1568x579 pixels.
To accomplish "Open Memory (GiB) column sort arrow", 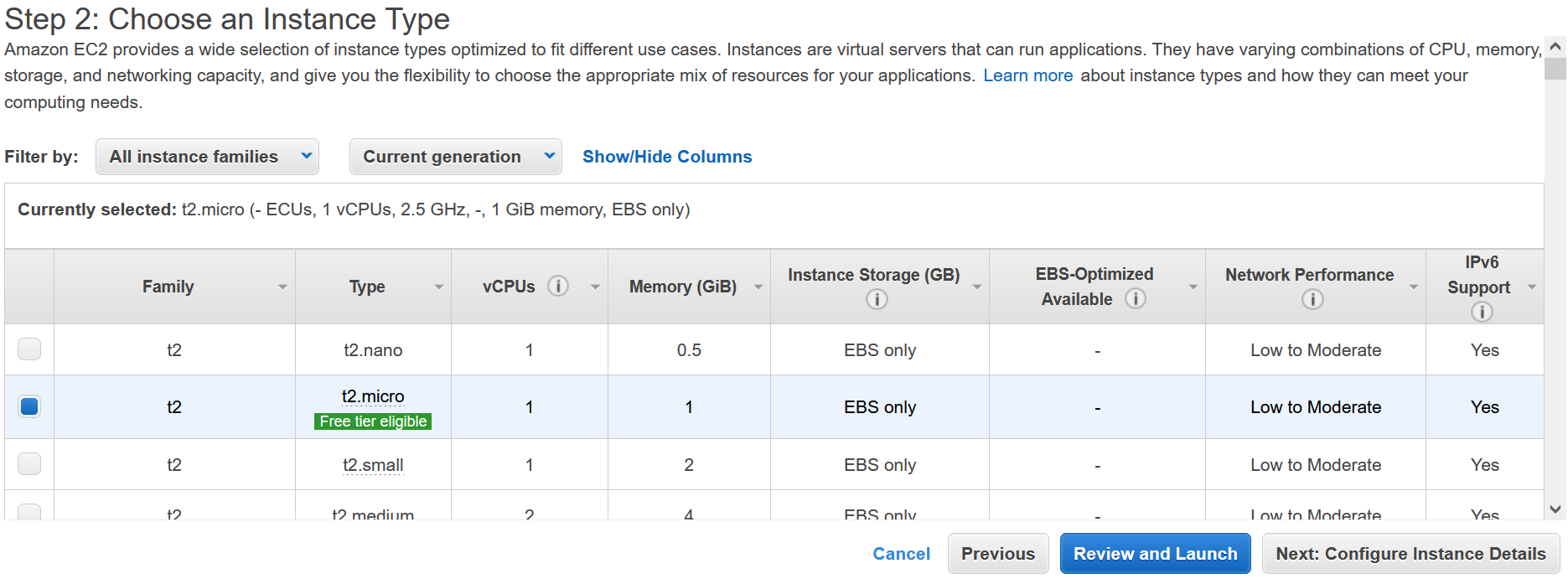I will 758,287.
